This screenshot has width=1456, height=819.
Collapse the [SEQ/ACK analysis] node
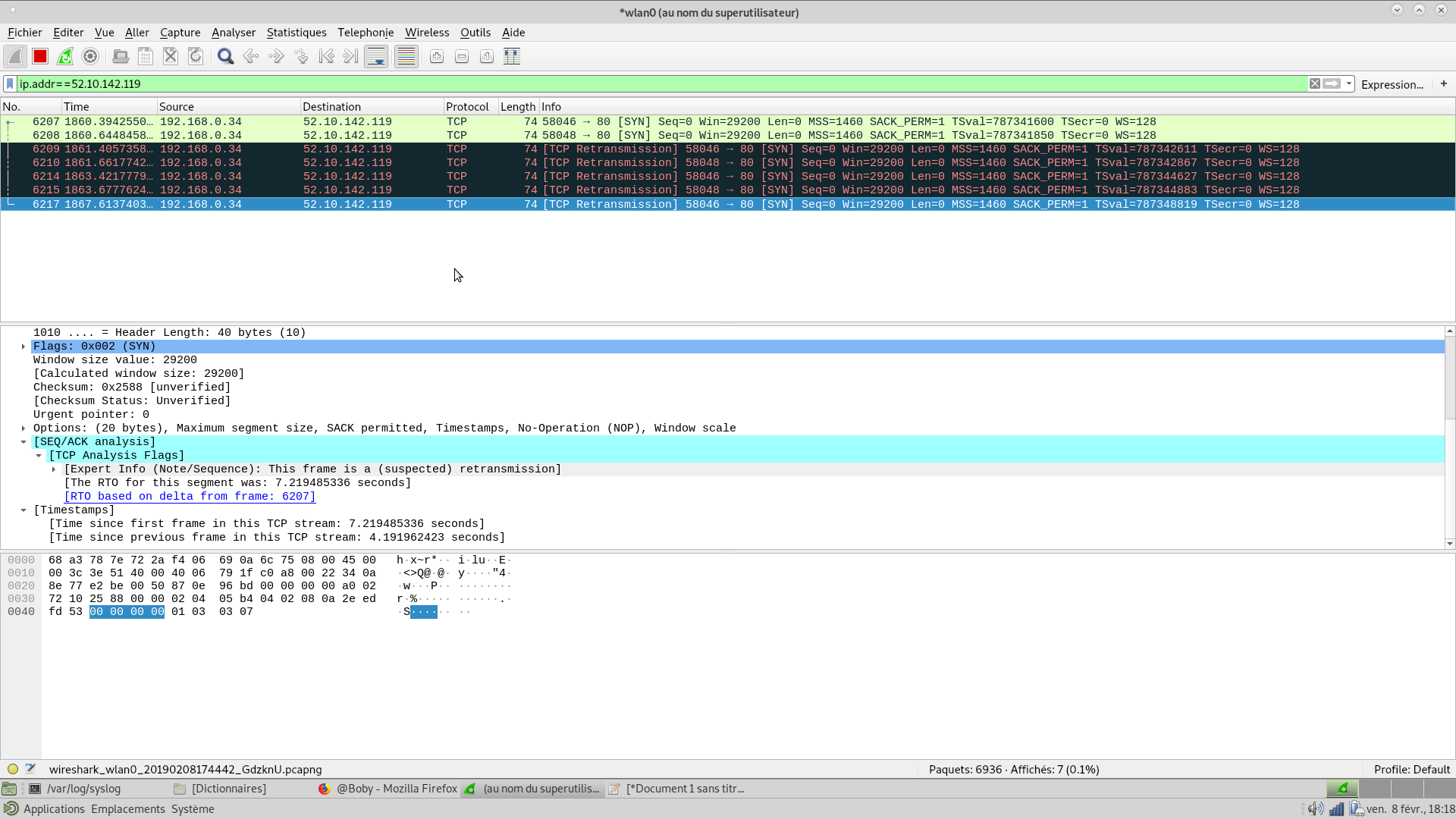(x=24, y=442)
